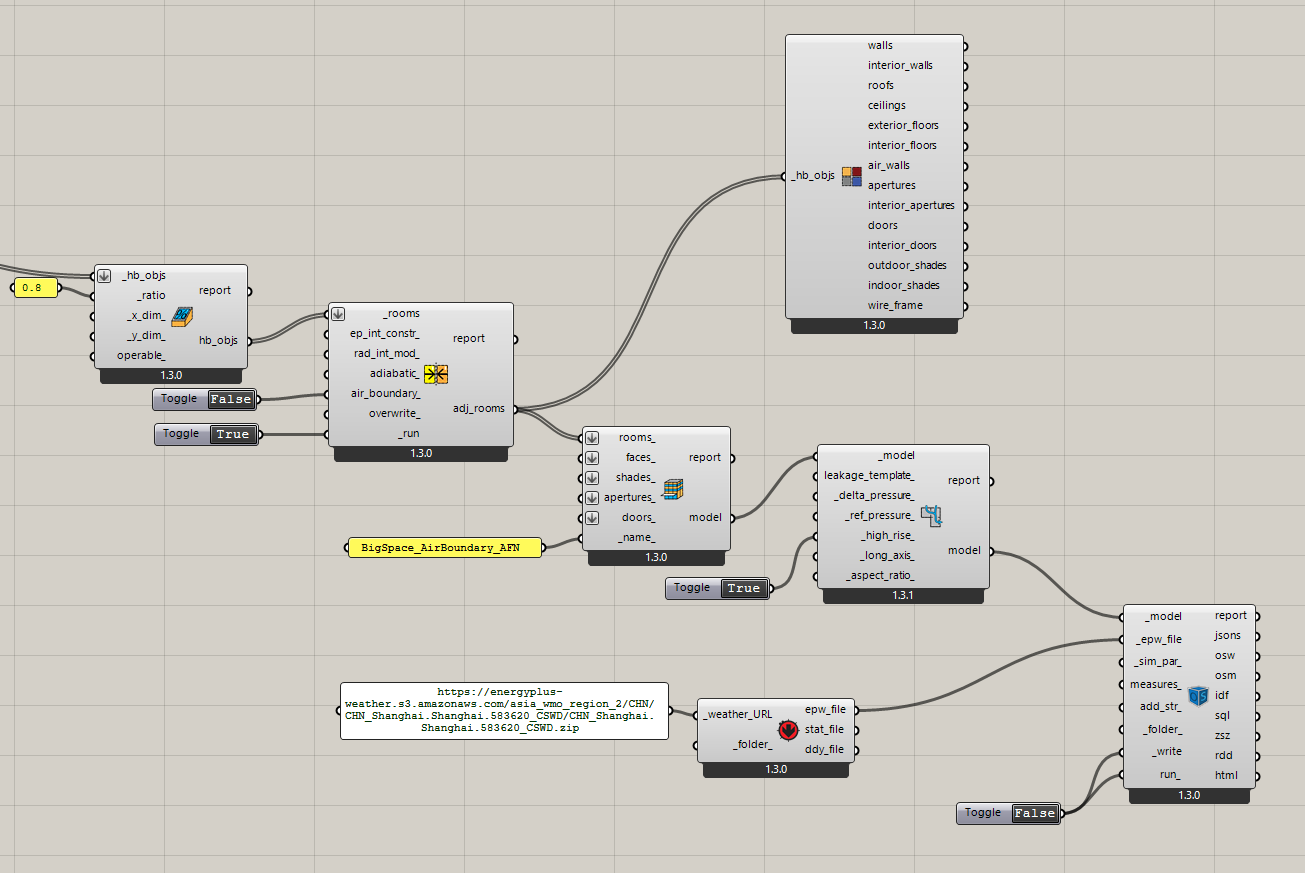Click the interior_floors output label
Viewport: 1305px width, 873px height.
click(902, 145)
